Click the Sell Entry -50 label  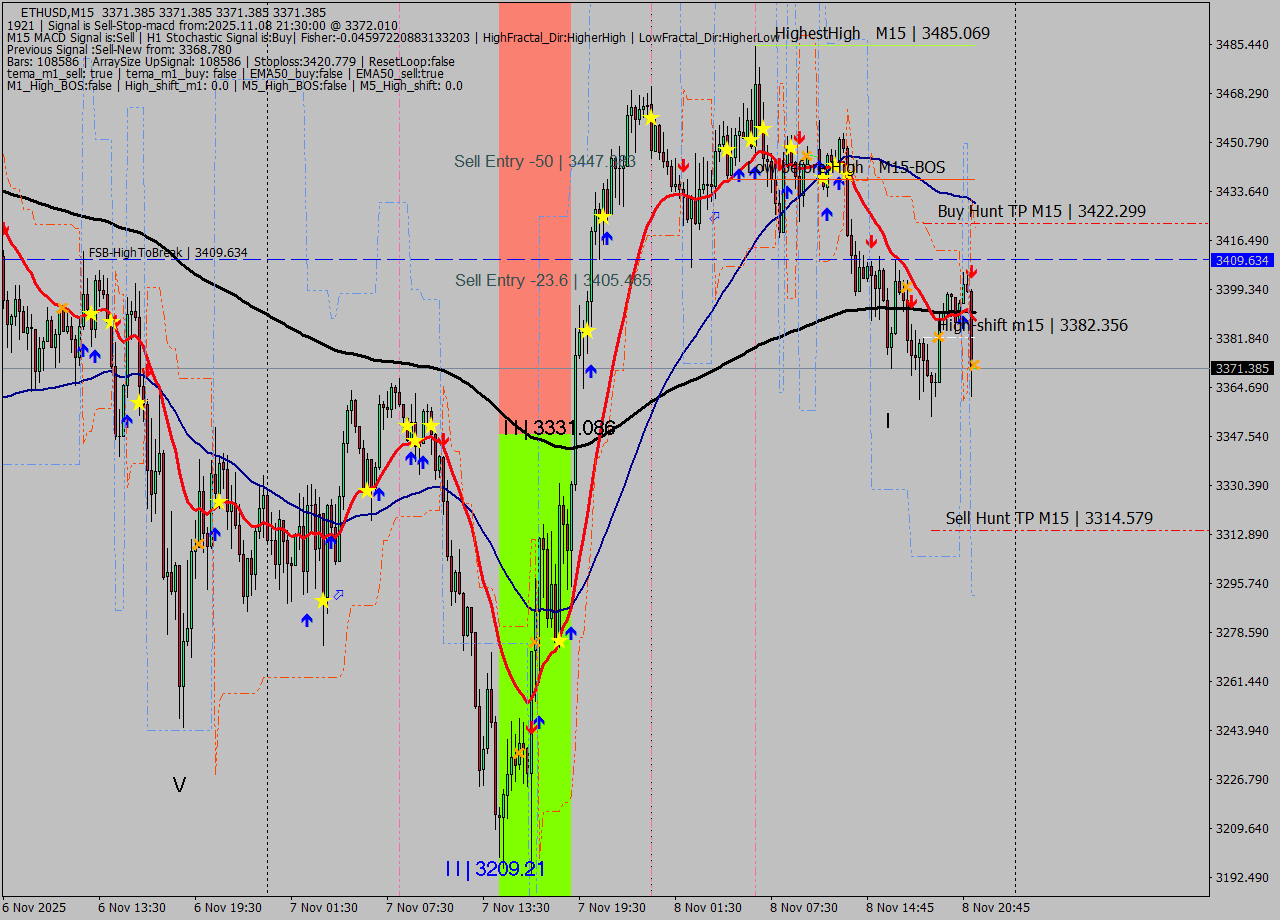pyautogui.click(x=545, y=161)
